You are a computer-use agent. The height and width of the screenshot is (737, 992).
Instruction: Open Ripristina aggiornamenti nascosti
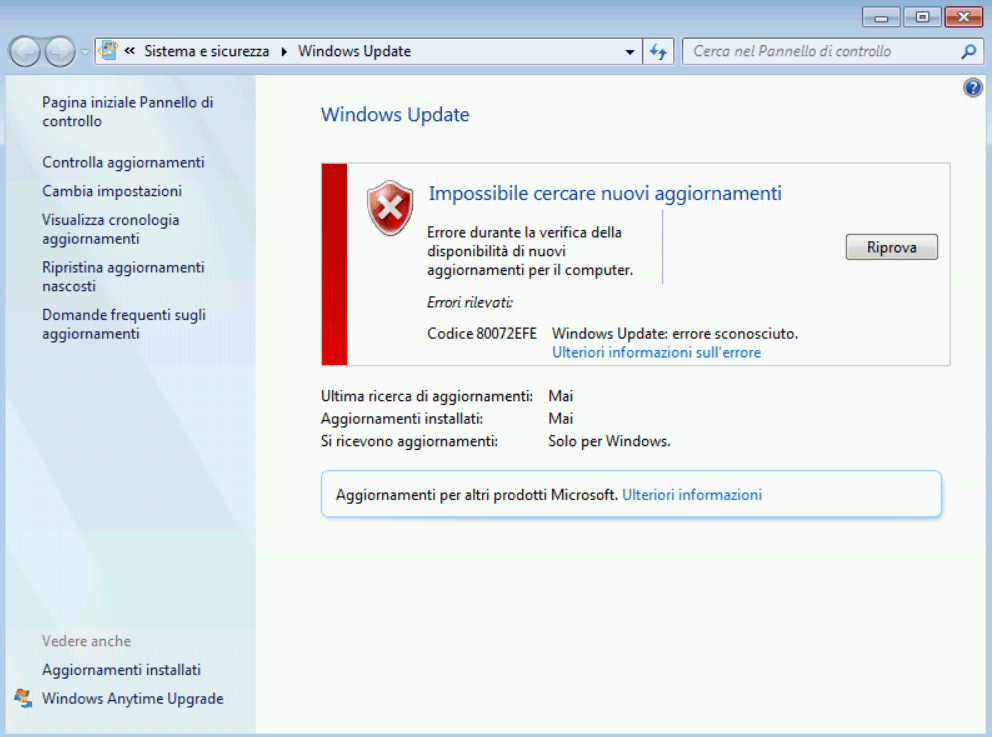click(x=123, y=276)
